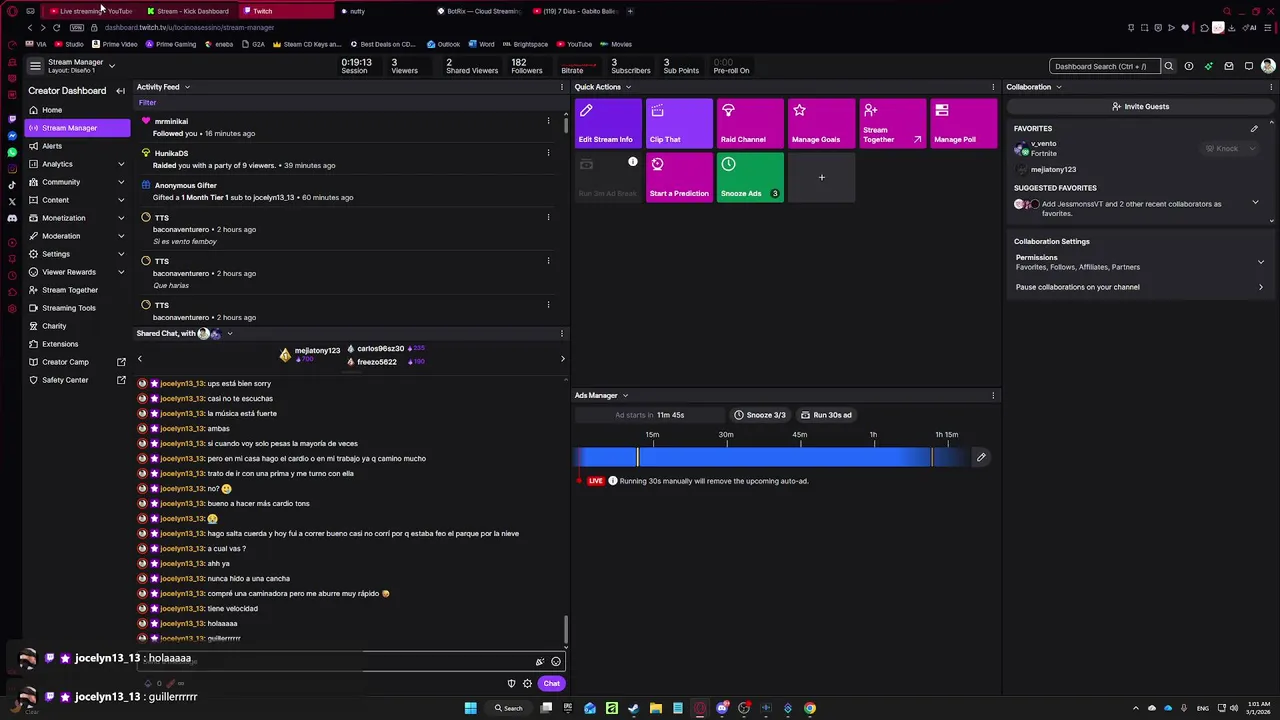Switch to the BotRix Cloud Streaming tab
The width and height of the screenshot is (1280, 720).
click(x=478, y=11)
